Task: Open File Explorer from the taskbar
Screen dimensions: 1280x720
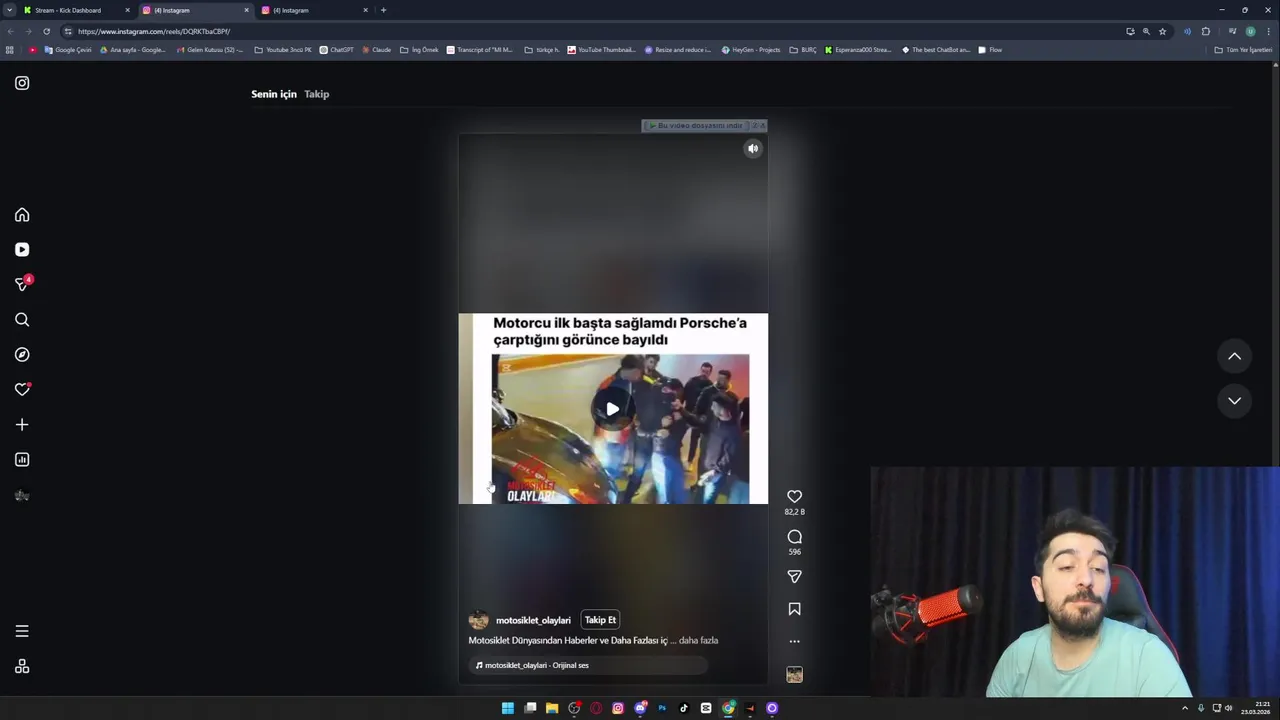Action: point(552,708)
